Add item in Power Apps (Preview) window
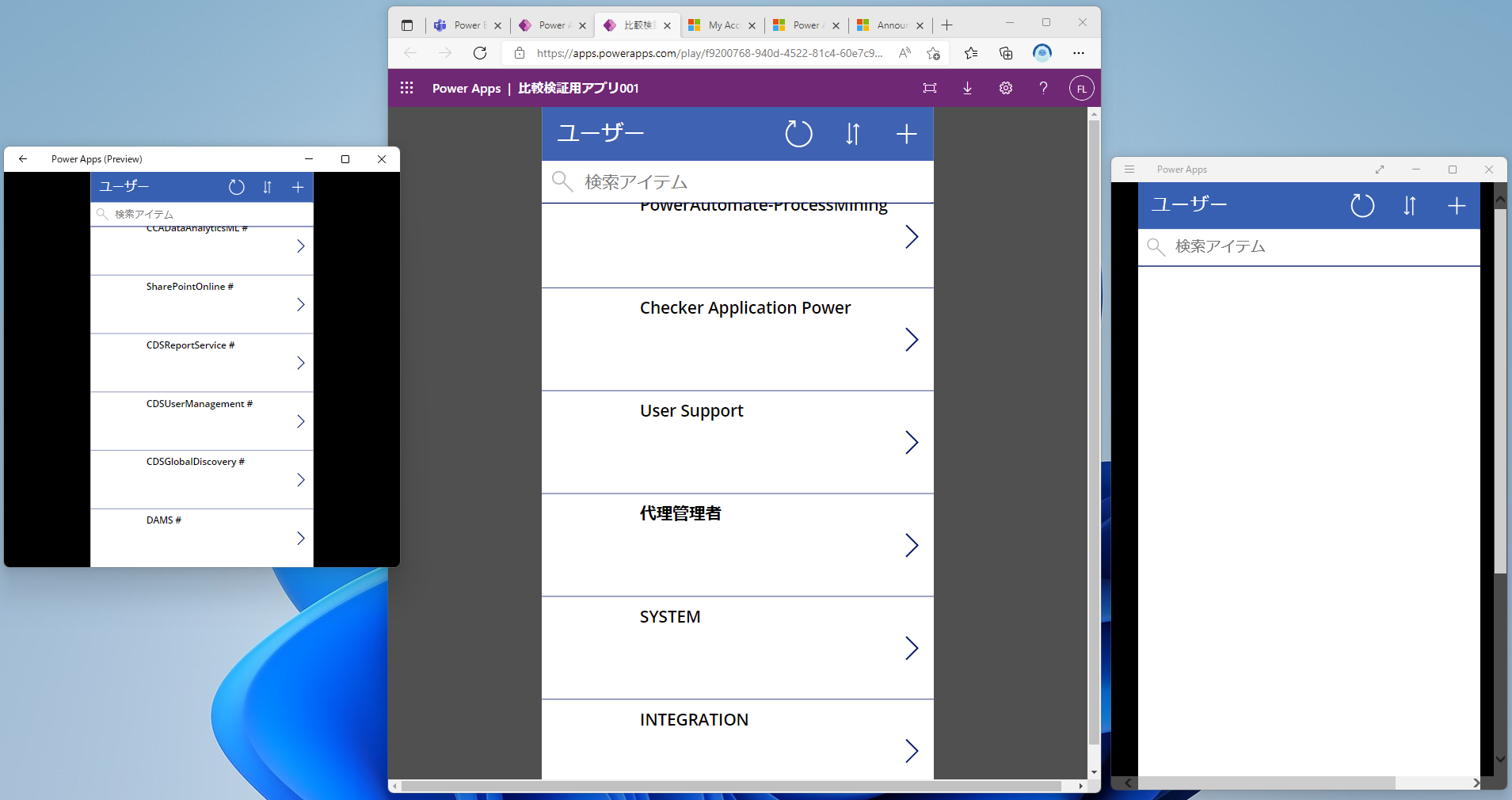 [x=298, y=187]
